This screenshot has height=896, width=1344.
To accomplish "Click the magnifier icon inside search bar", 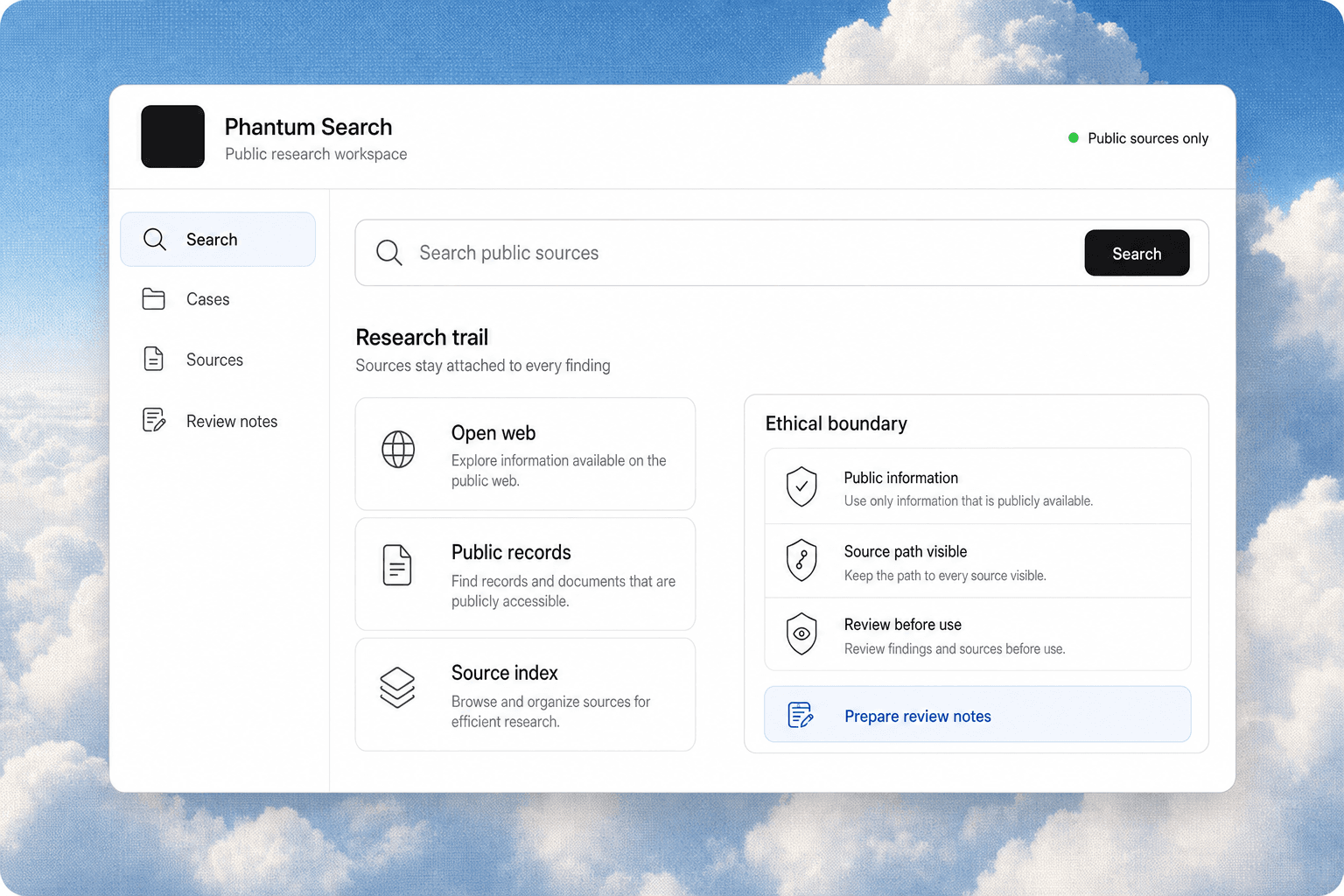I will [x=389, y=253].
